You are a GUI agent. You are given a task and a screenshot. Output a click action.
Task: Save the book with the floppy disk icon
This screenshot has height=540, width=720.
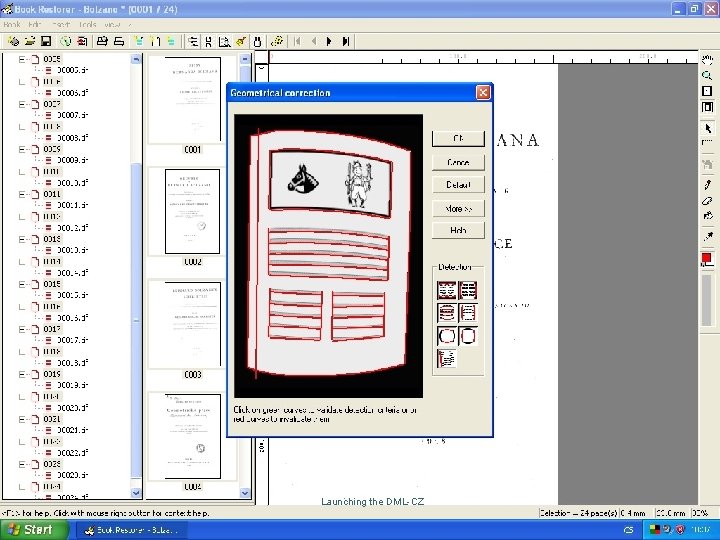pyautogui.click(x=46, y=41)
